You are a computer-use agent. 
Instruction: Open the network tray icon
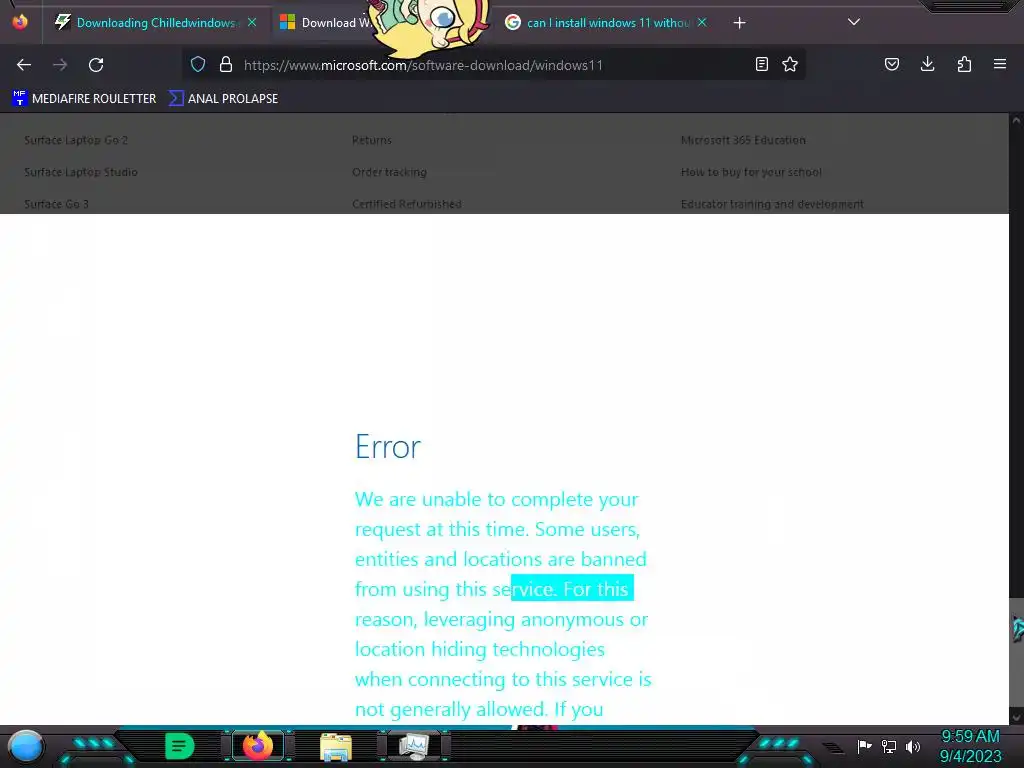pyautogui.click(x=889, y=746)
